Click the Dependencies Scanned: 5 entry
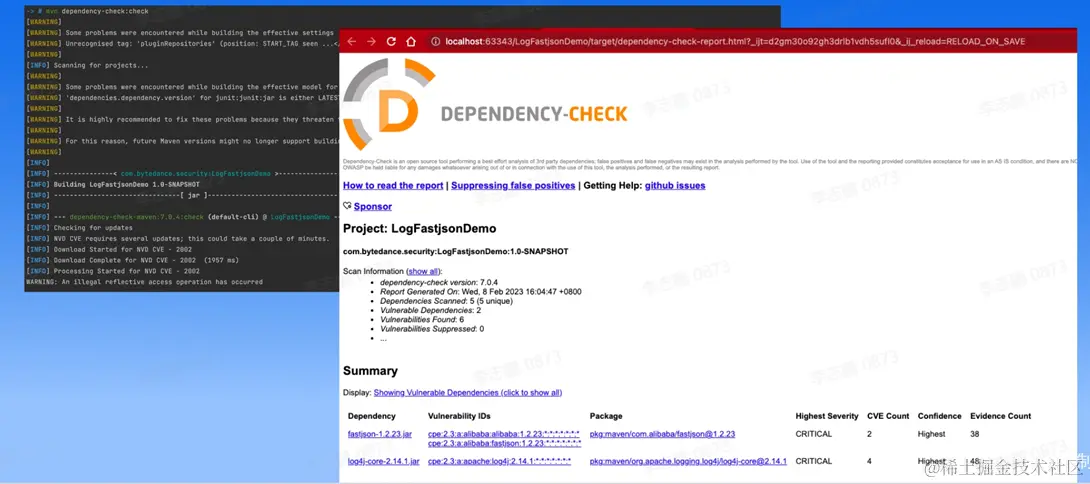Screen dimensions: 1090x484 (445, 301)
